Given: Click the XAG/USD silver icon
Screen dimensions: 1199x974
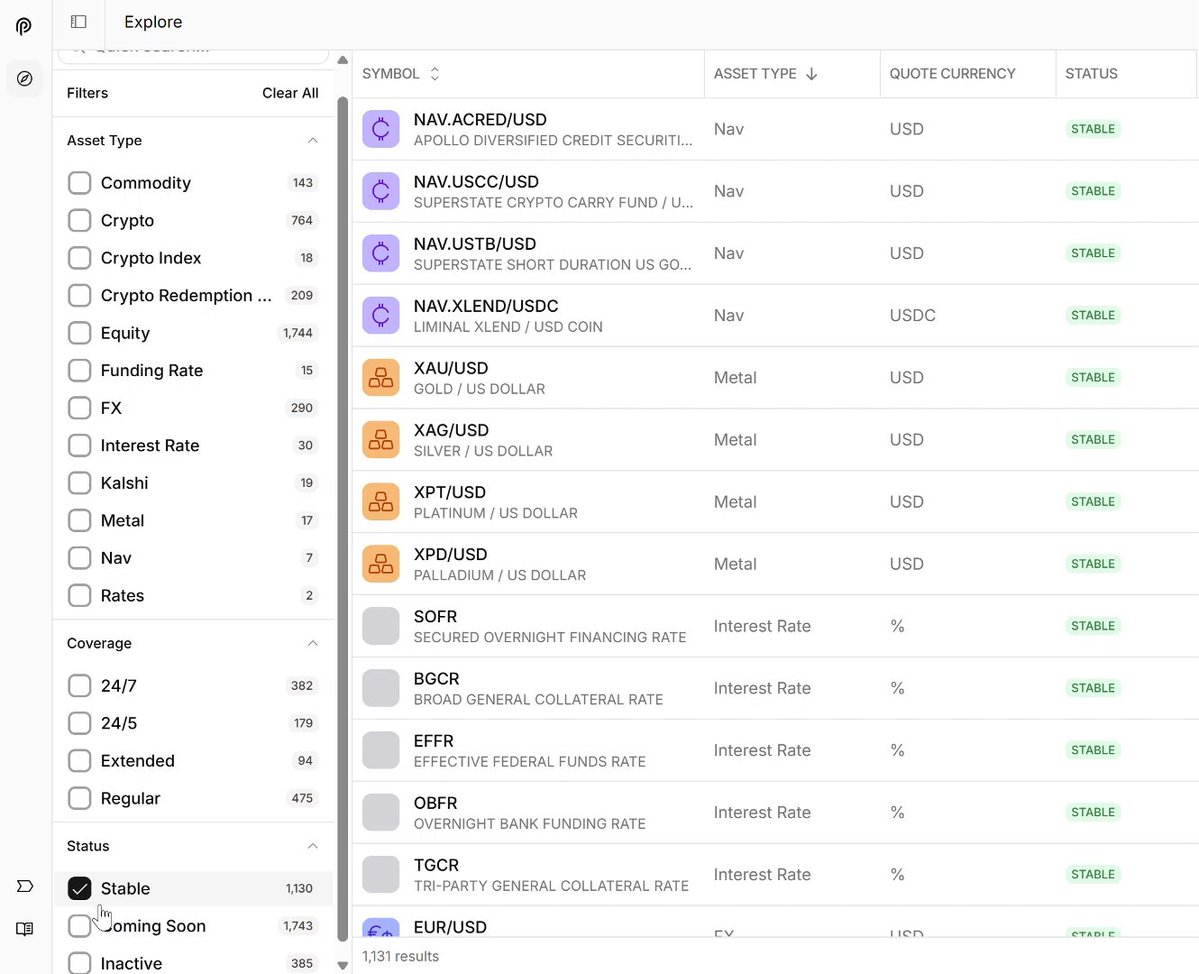Looking at the screenshot, I should [x=381, y=440].
